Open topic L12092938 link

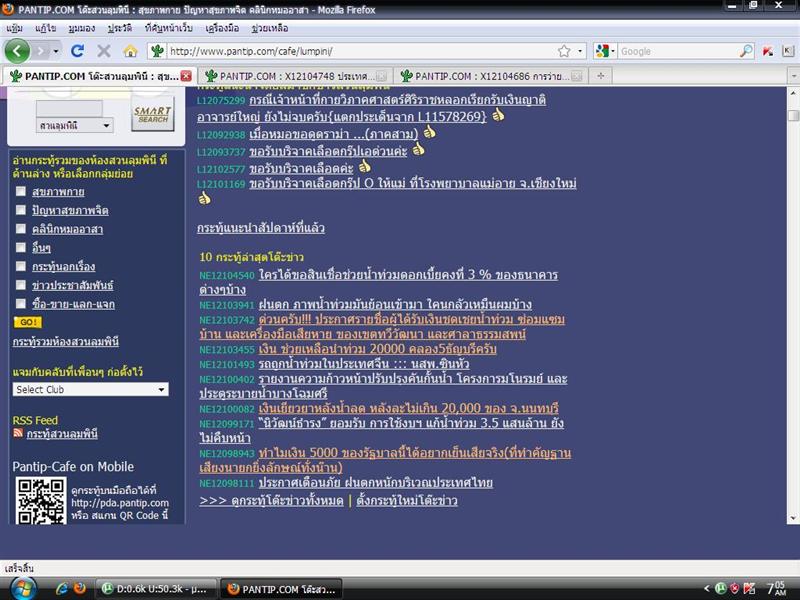coord(334,134)
